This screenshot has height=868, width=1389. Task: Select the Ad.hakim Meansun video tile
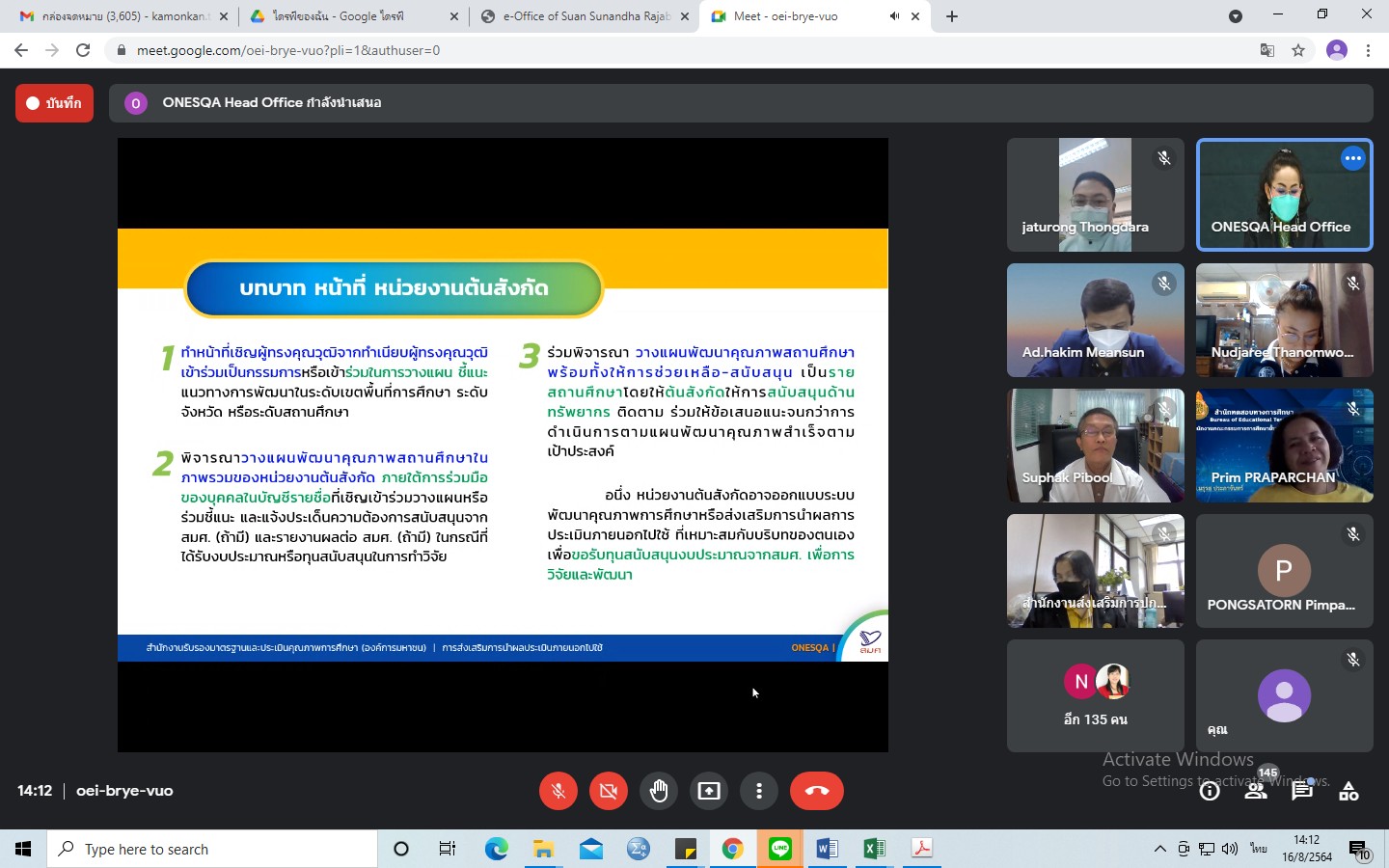pos(1095,319)
